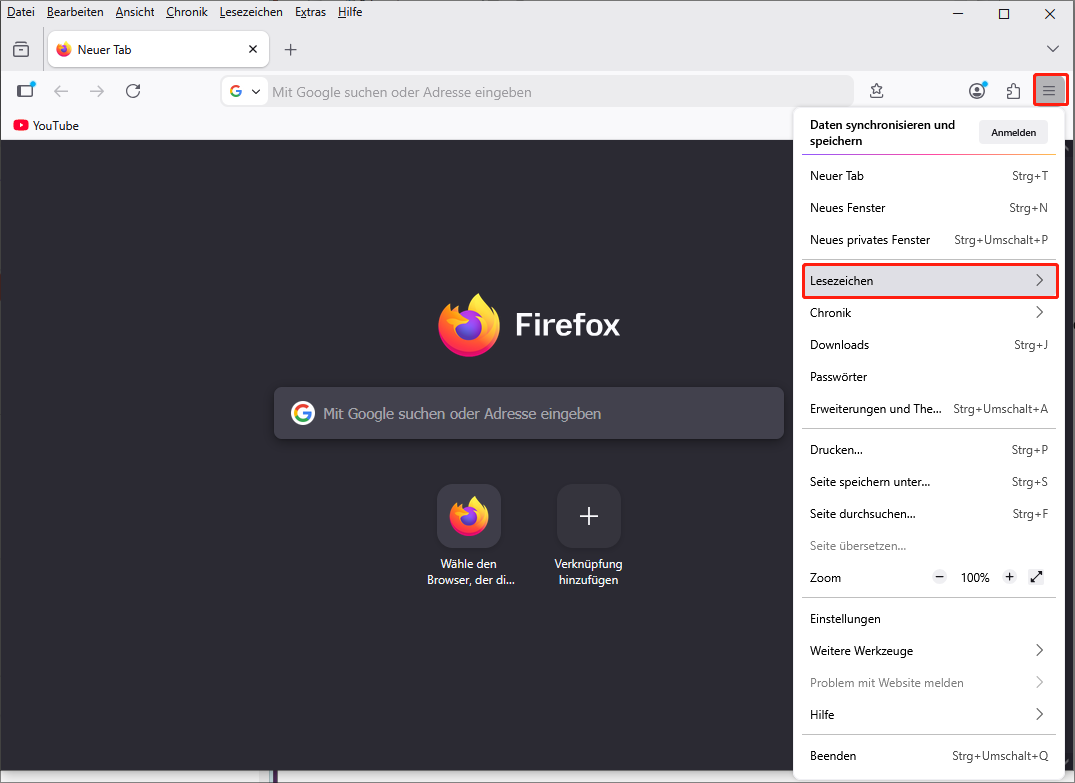This screenshot has width=1075, height=783.
Task: Reset zoom via the 100% label
Action: tap(974, 578)
